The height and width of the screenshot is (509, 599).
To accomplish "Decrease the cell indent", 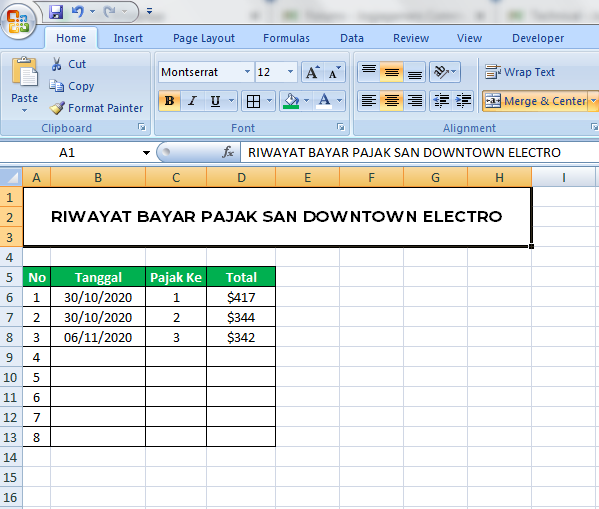I will 441,101.
